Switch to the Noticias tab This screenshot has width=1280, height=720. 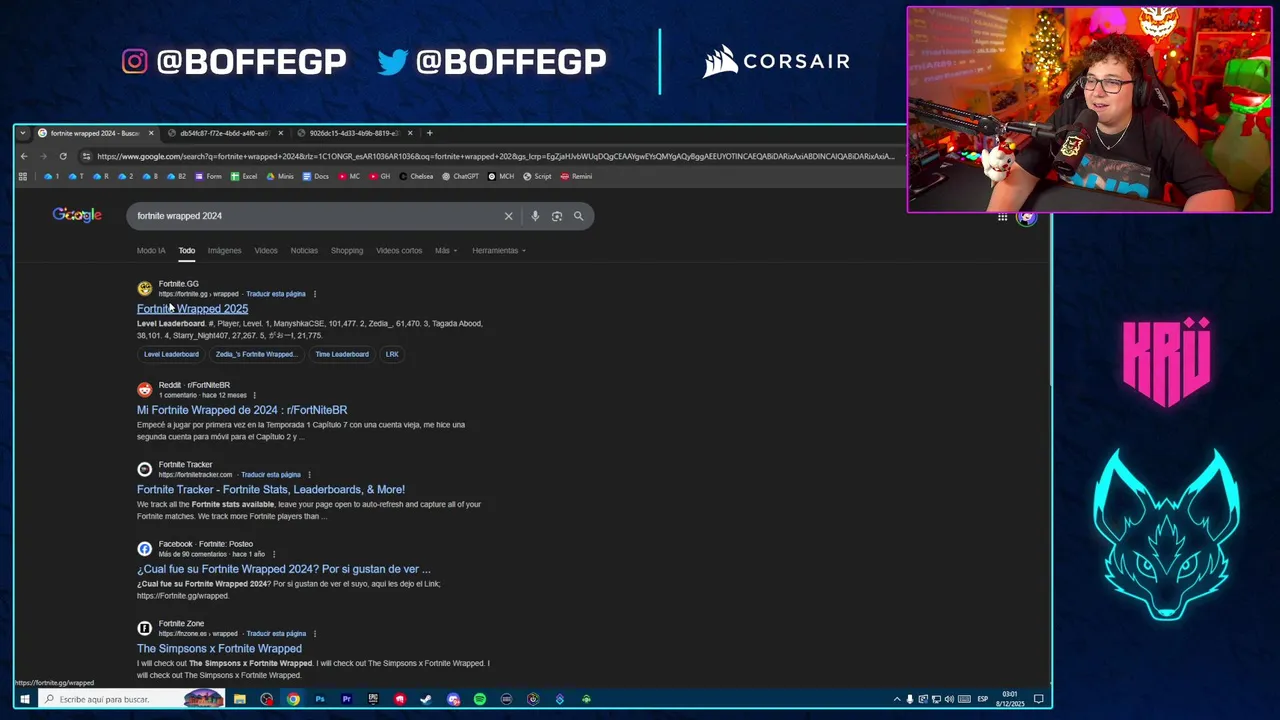tap(304, 251)
